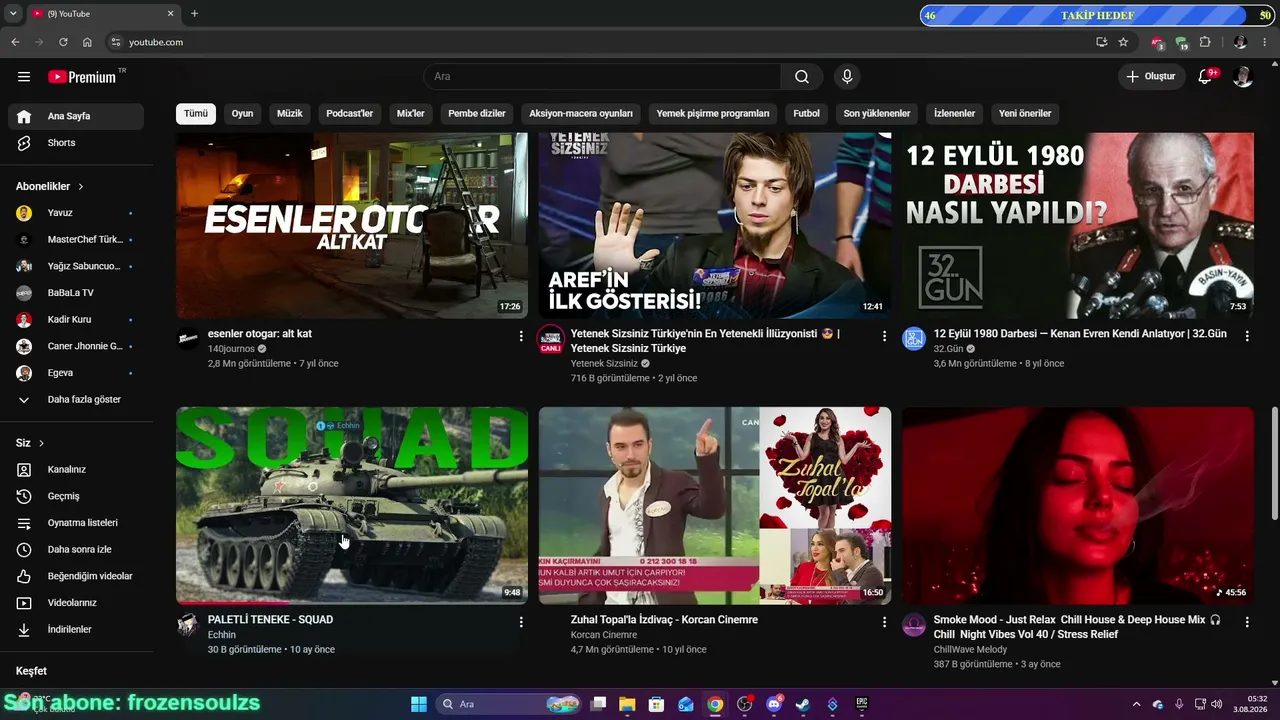
Task: Play the PALETLİ TENEKE tank thumbnail
Action: click(352, 505)
